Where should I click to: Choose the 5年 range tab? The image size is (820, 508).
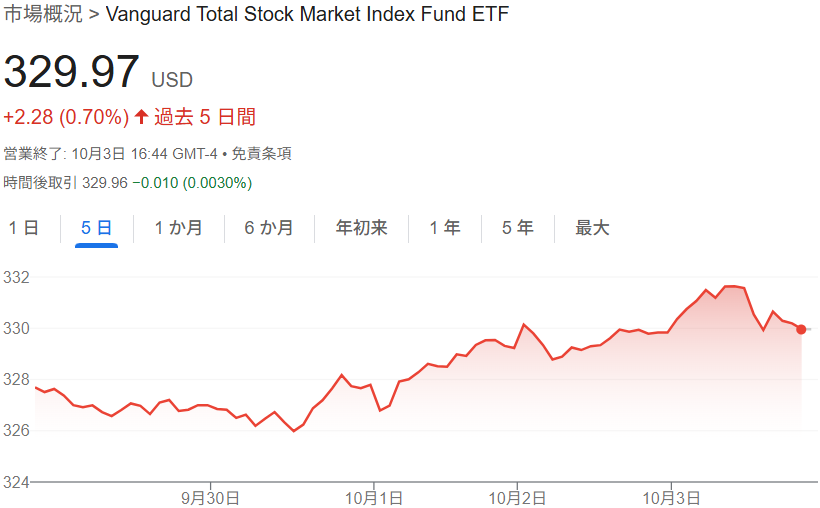(x=518, y=228)
